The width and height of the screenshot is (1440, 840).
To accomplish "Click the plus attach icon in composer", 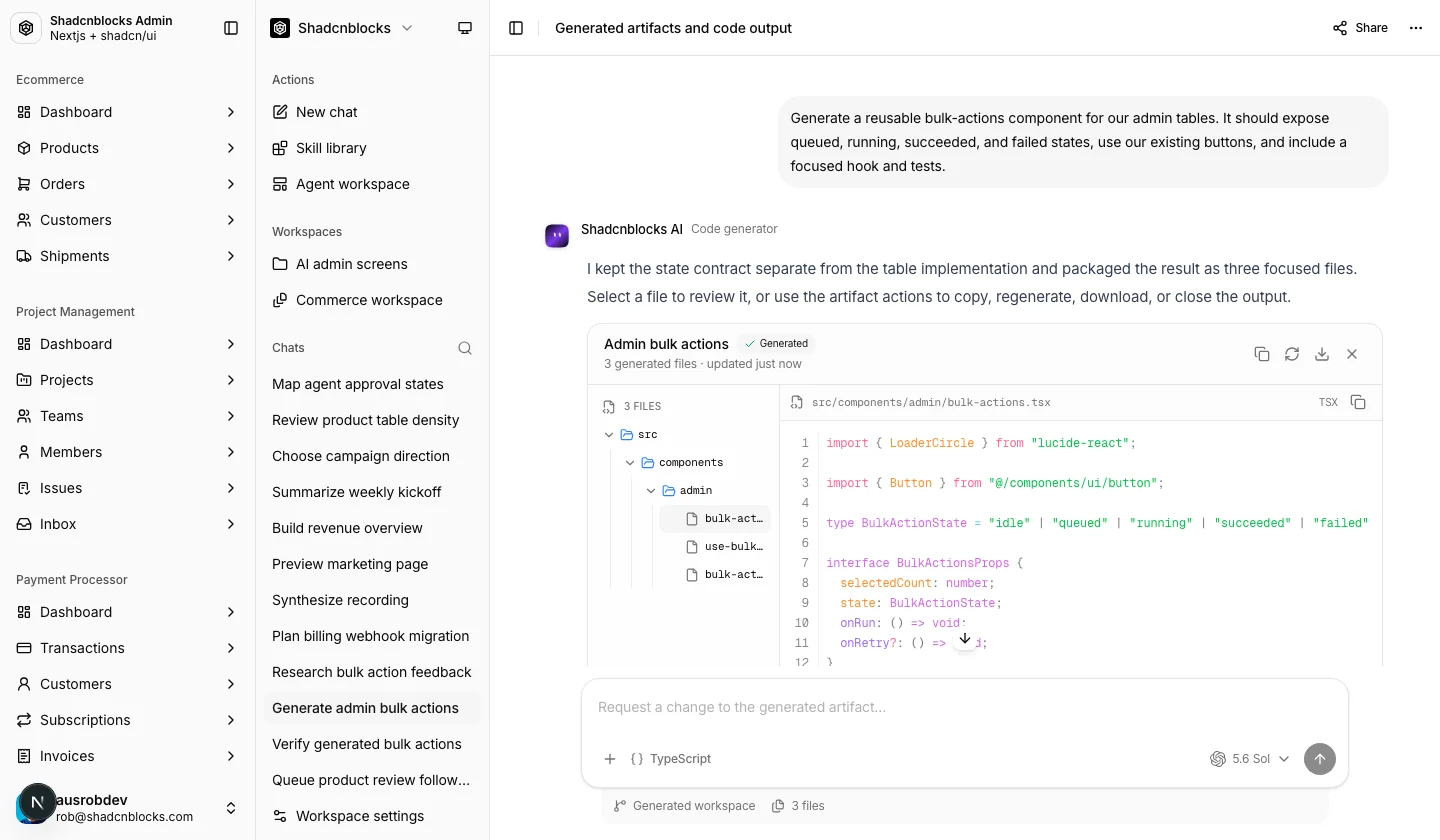I will 610,759.
